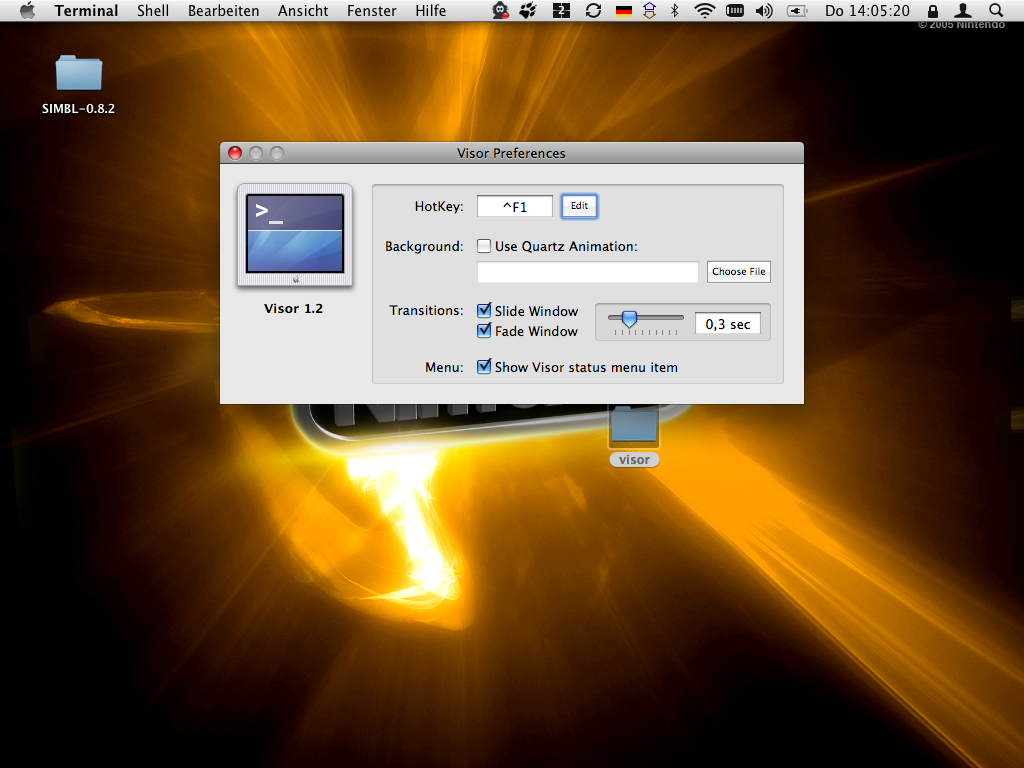Uncheck Slide Window transition

click(484, 310)
